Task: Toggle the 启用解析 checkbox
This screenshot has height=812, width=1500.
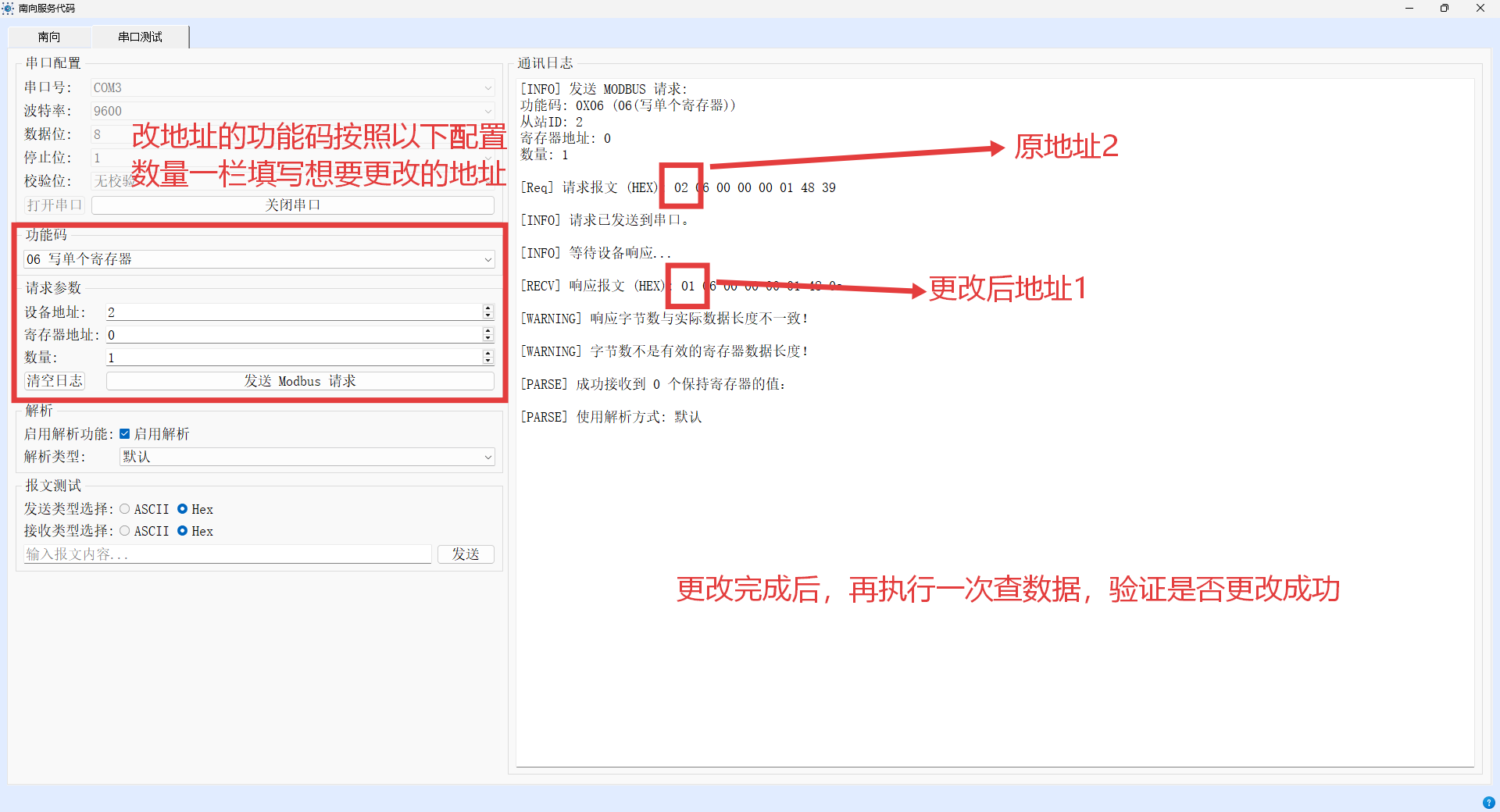Action: [x=125, y=433]
